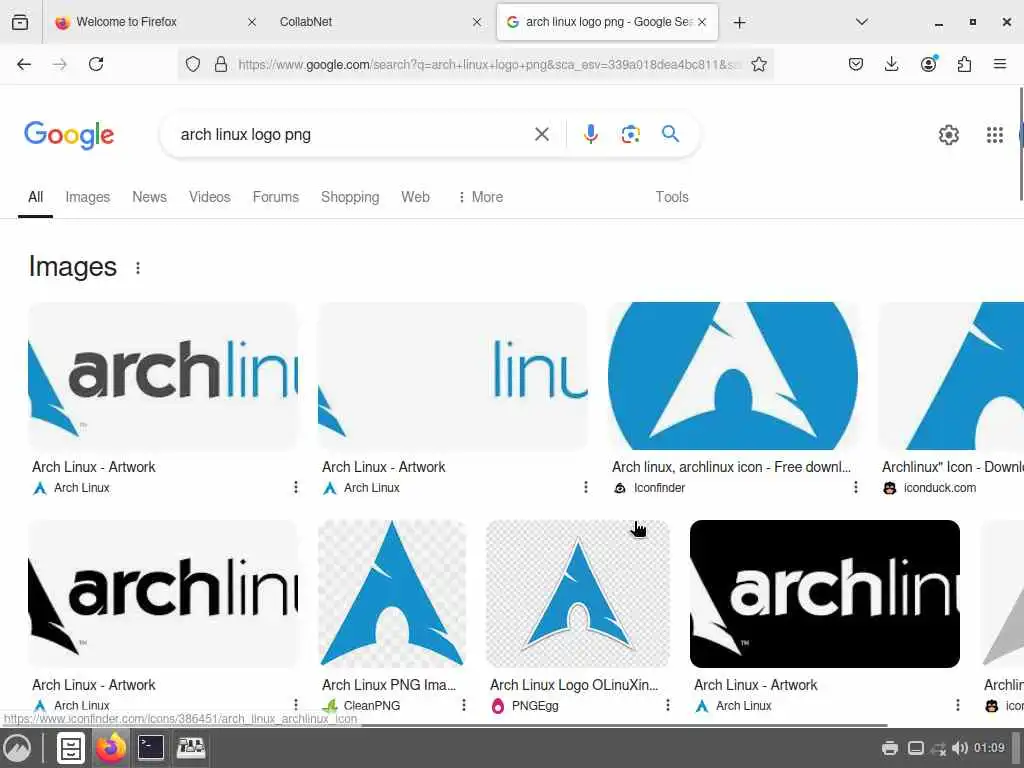The height and width of the screenshot is (768, 1024).
Task: Open the Downloads panel
Action: tap(891, 64)
